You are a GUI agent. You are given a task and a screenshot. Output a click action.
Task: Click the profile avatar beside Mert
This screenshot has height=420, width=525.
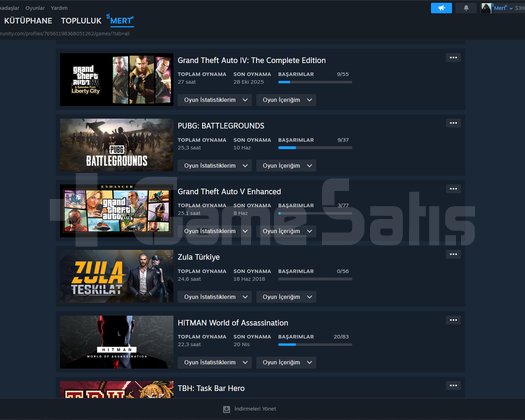point(486,8)
